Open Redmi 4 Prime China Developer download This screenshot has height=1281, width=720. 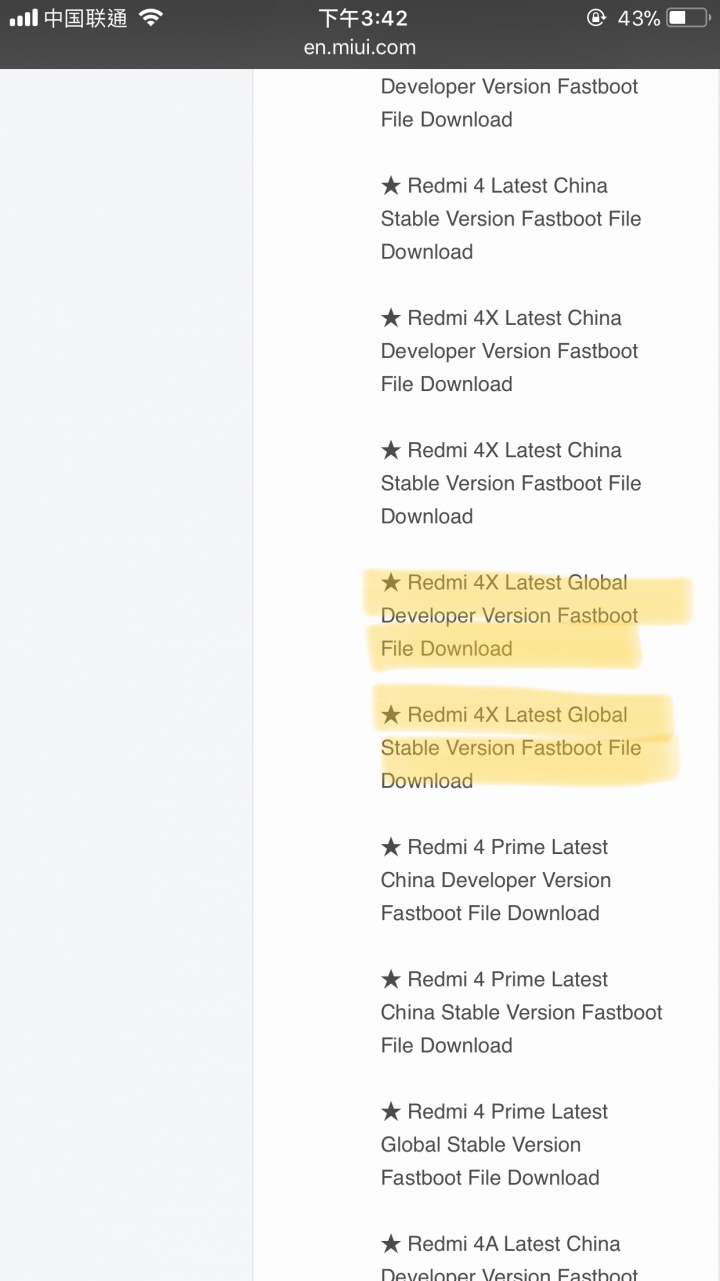click(496, 880)
